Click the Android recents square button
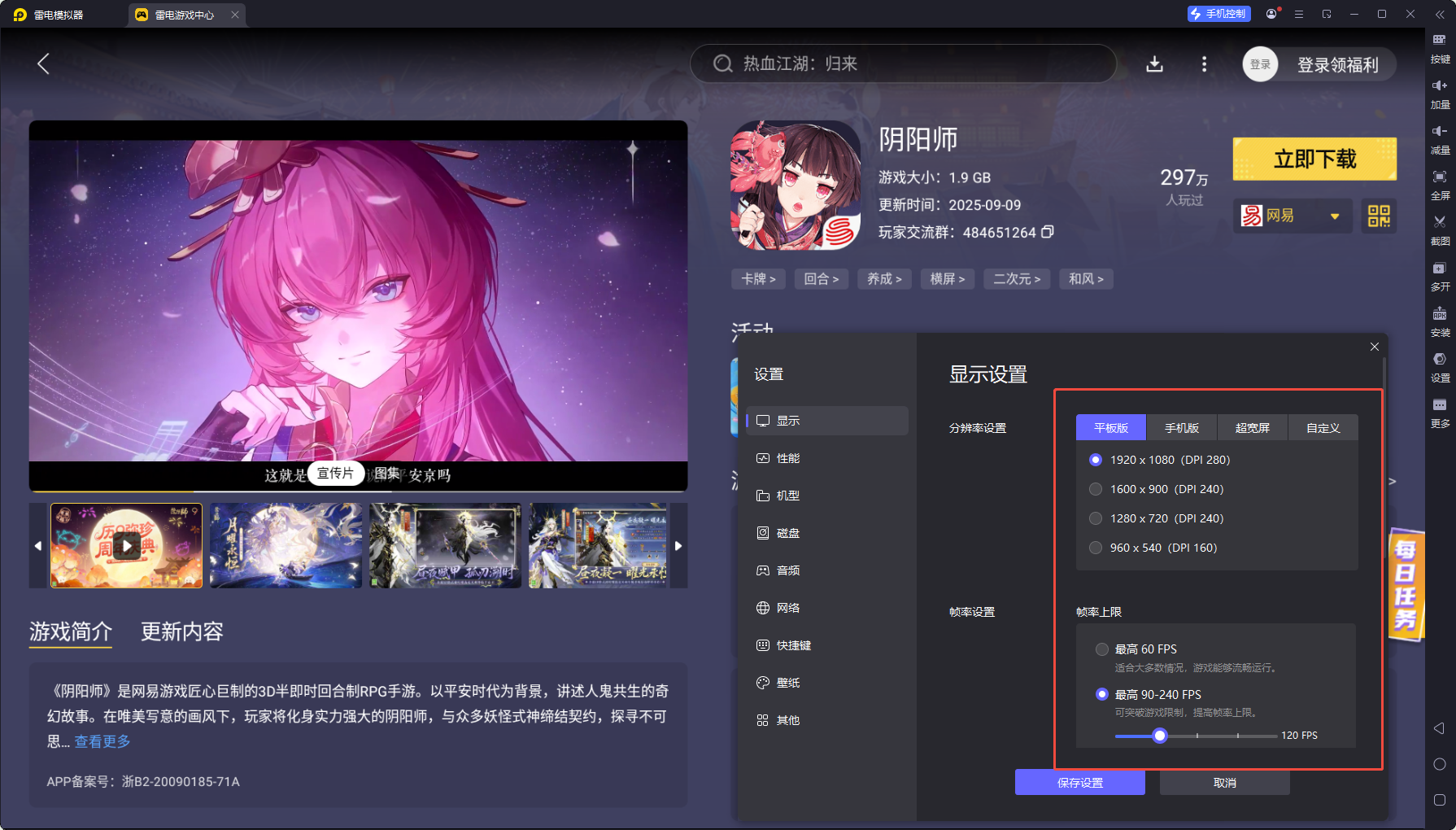This screenshot has width=1456, height=830. click(x=1439, y=800)
